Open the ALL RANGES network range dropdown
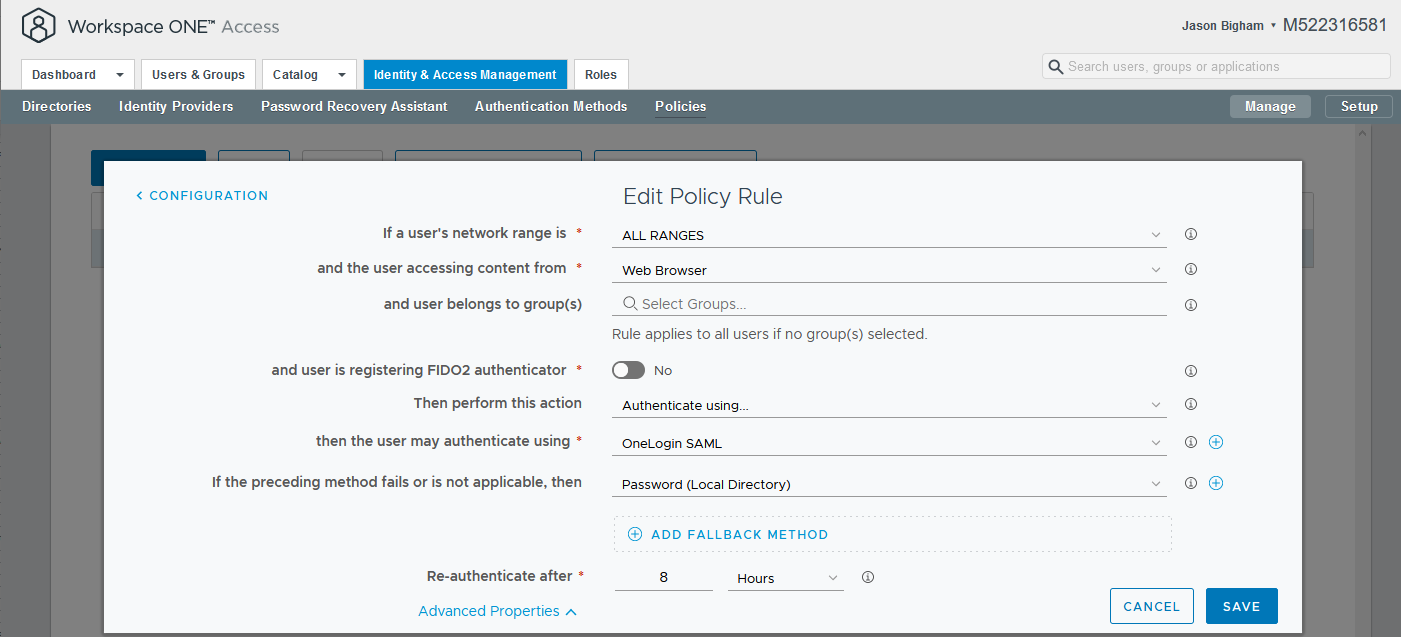 888,236
